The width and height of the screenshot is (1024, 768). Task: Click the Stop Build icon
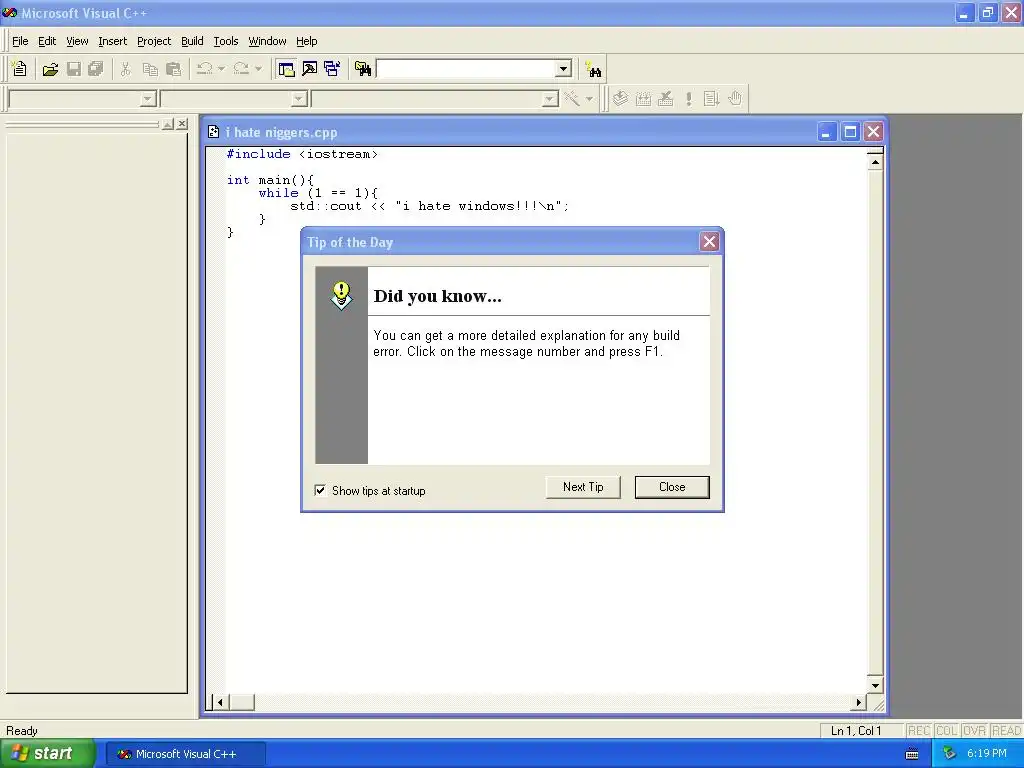pyautogui.click(x=665, y=99)
